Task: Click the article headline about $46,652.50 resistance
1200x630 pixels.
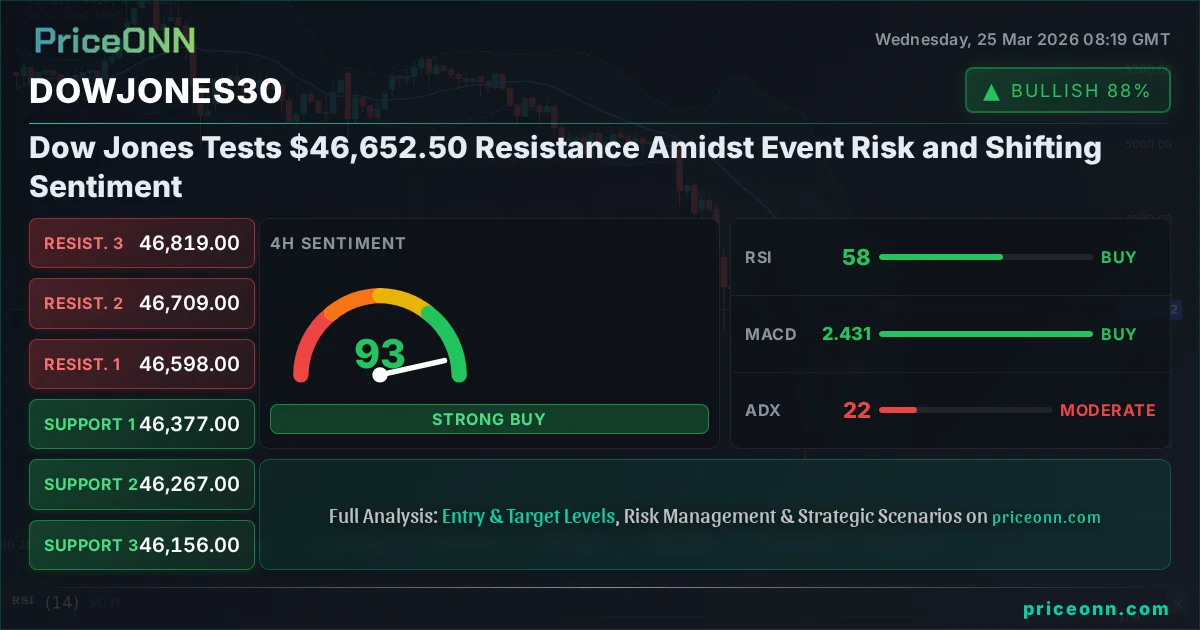Action: coord(565,166)
